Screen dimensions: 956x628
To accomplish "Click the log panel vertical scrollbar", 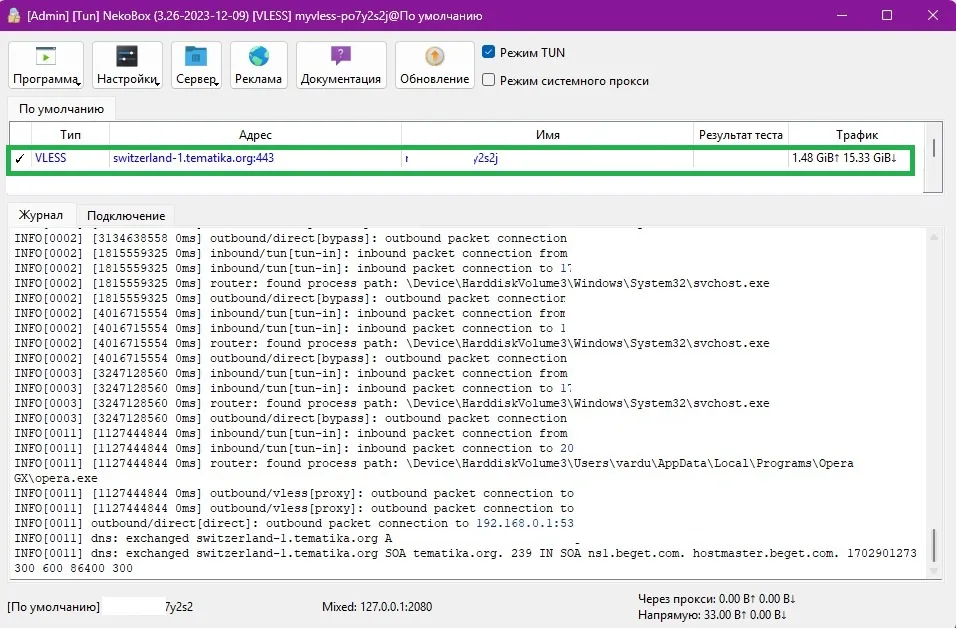I will point(935,545).
